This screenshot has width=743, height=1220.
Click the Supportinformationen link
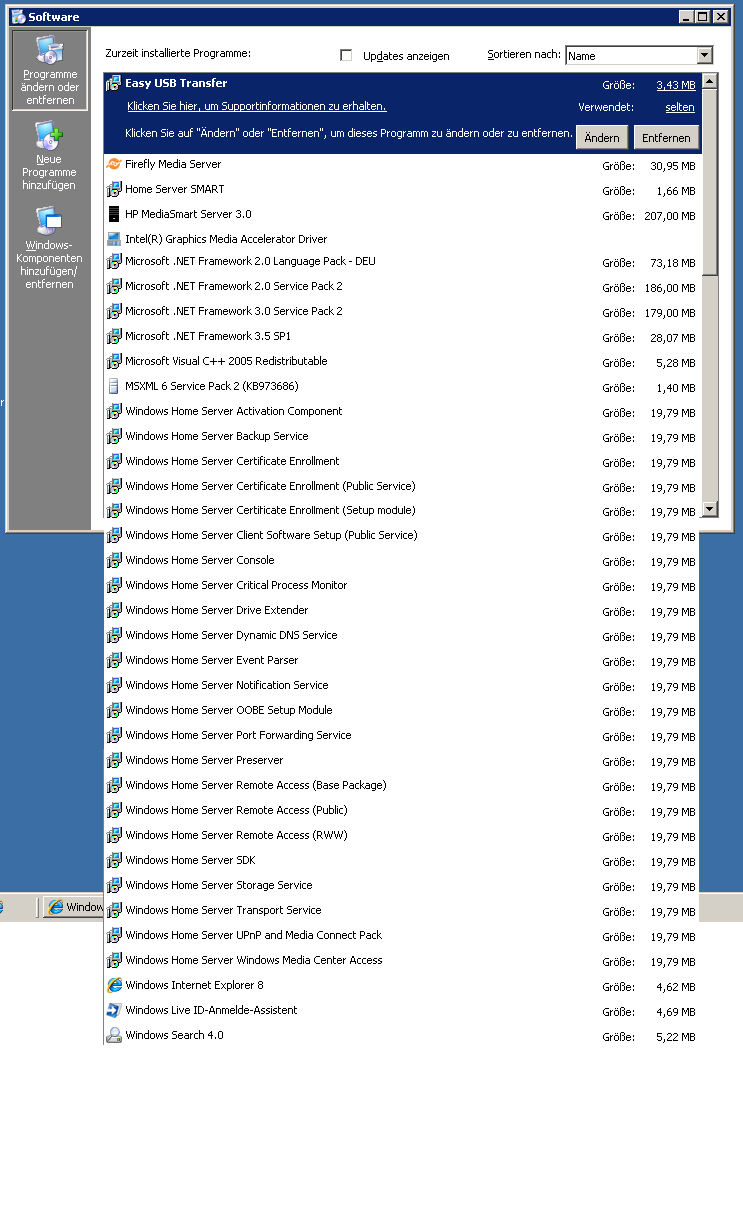256,106
